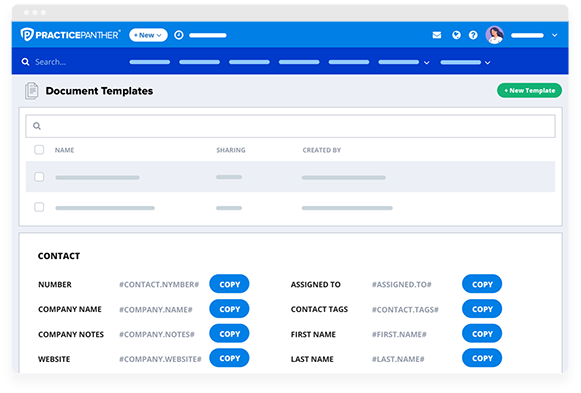This screenshot has height=393, width=581.
Task: Click the globe icon in header
Action: click(456, 35)
